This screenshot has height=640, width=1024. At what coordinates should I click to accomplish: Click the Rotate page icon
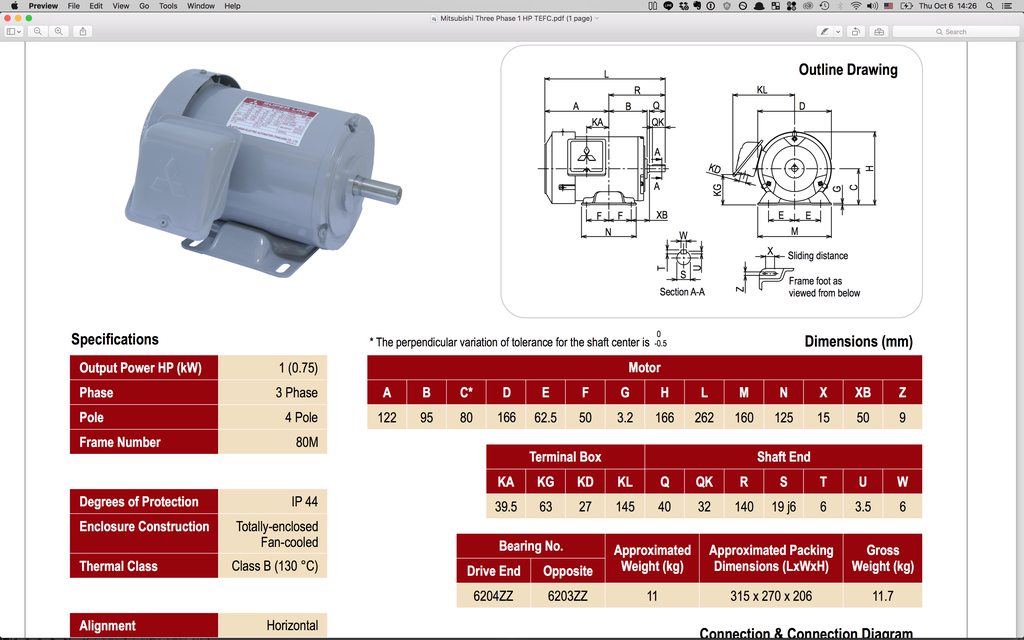(856, 31)
